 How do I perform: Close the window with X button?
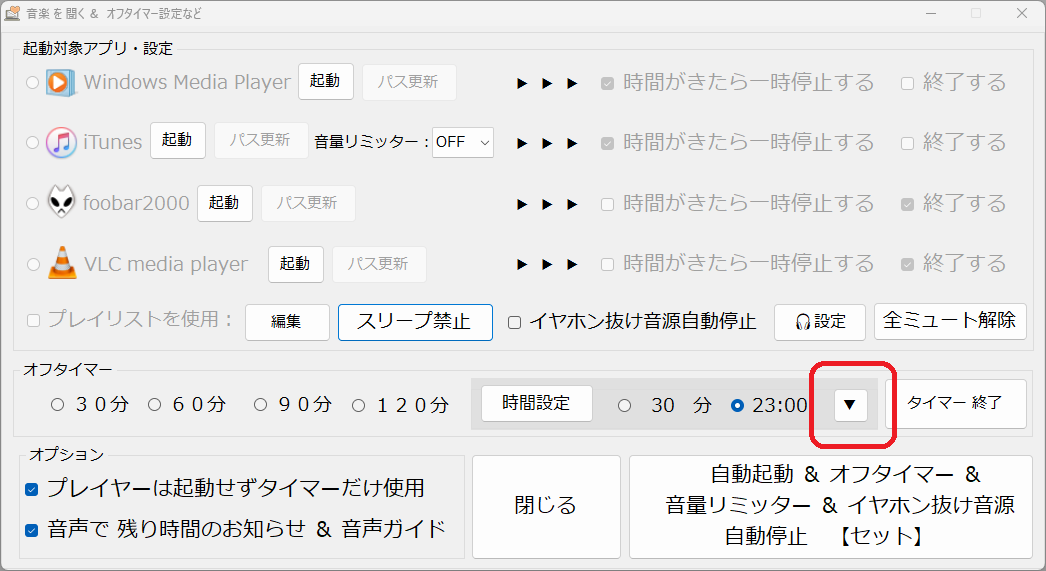[x=1021, y=13]
